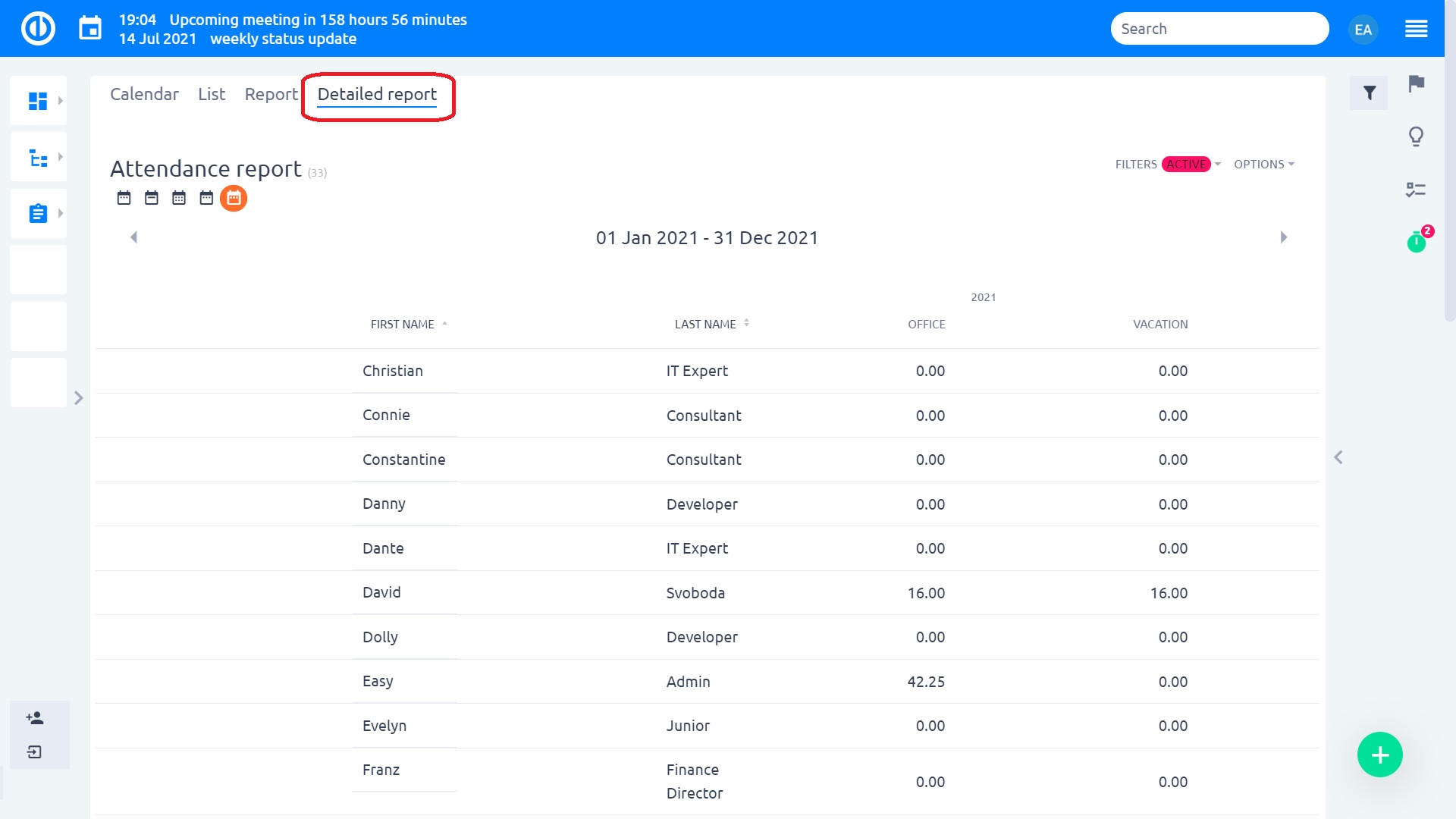Switch to the Report tab
Screen dimensions: 1456x819
(271, 94)
